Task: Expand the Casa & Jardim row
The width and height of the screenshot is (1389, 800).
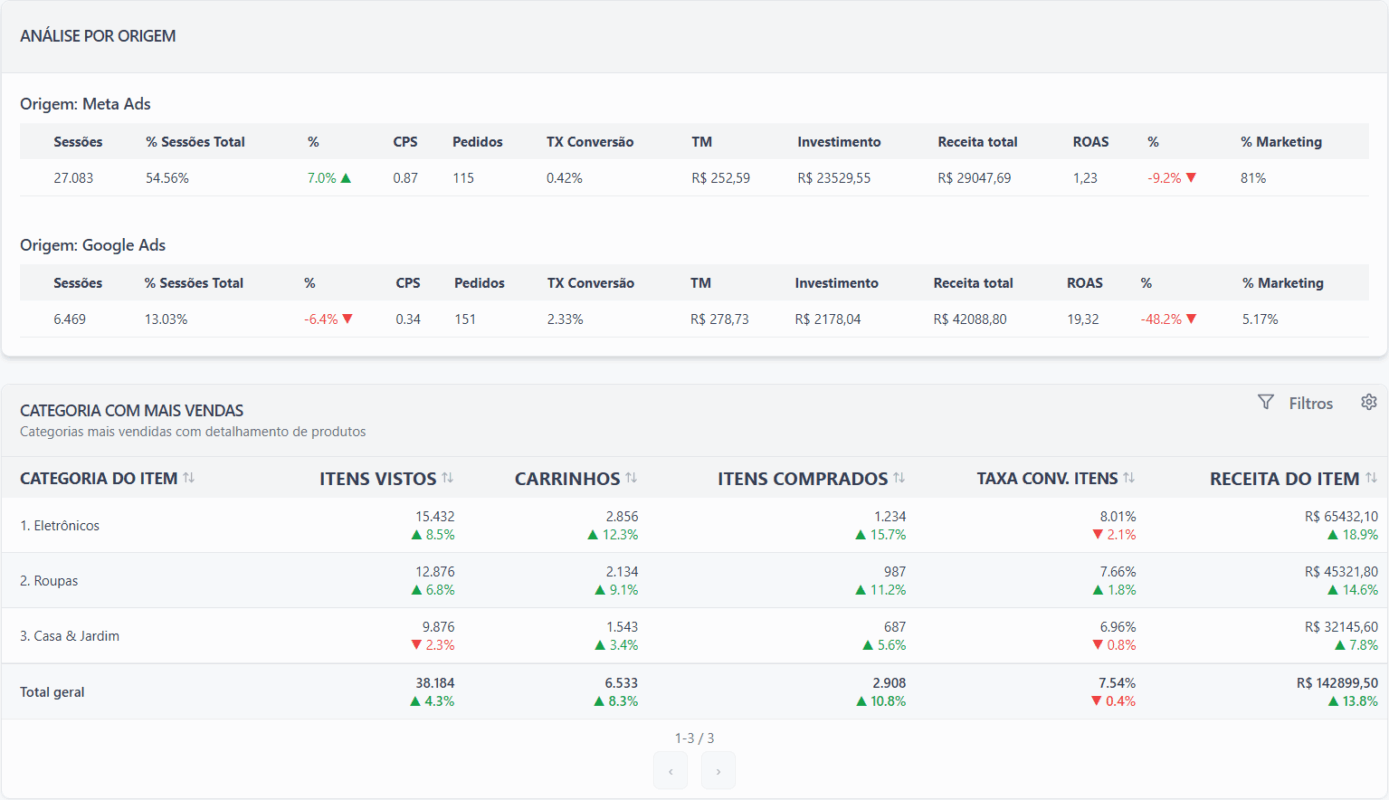Action: click(x=694, y=635)
